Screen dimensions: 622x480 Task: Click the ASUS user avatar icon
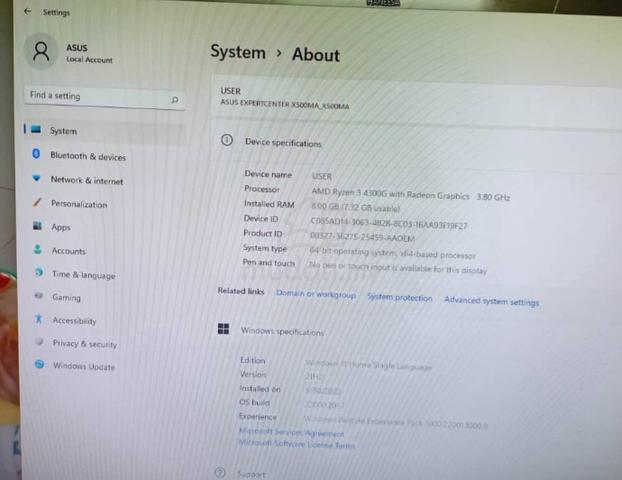click(x=41, y=52)
